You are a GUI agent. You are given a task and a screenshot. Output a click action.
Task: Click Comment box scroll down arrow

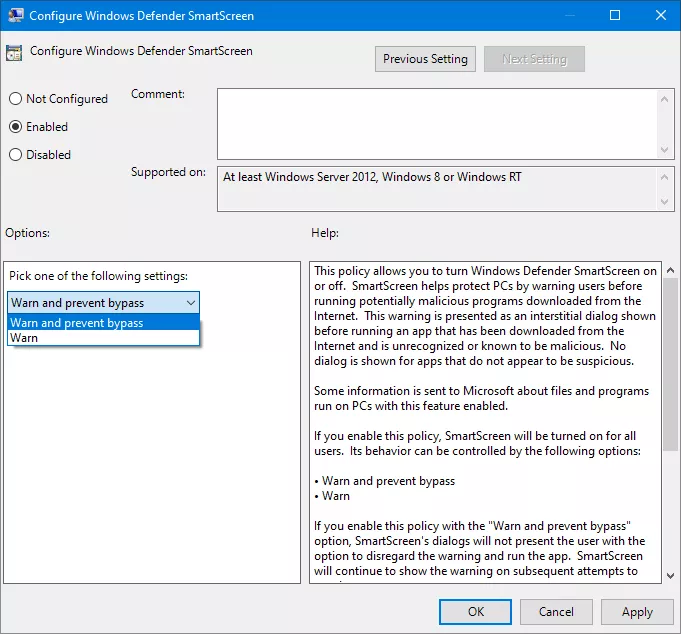pos(664,150)
